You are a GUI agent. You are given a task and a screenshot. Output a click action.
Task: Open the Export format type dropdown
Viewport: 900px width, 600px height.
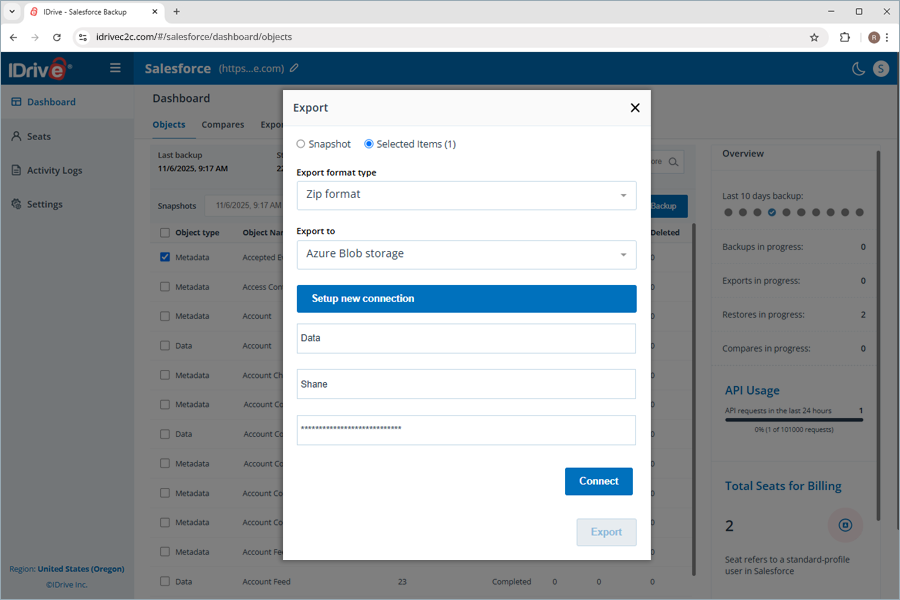pyautogui.click(x=466, y=195)
